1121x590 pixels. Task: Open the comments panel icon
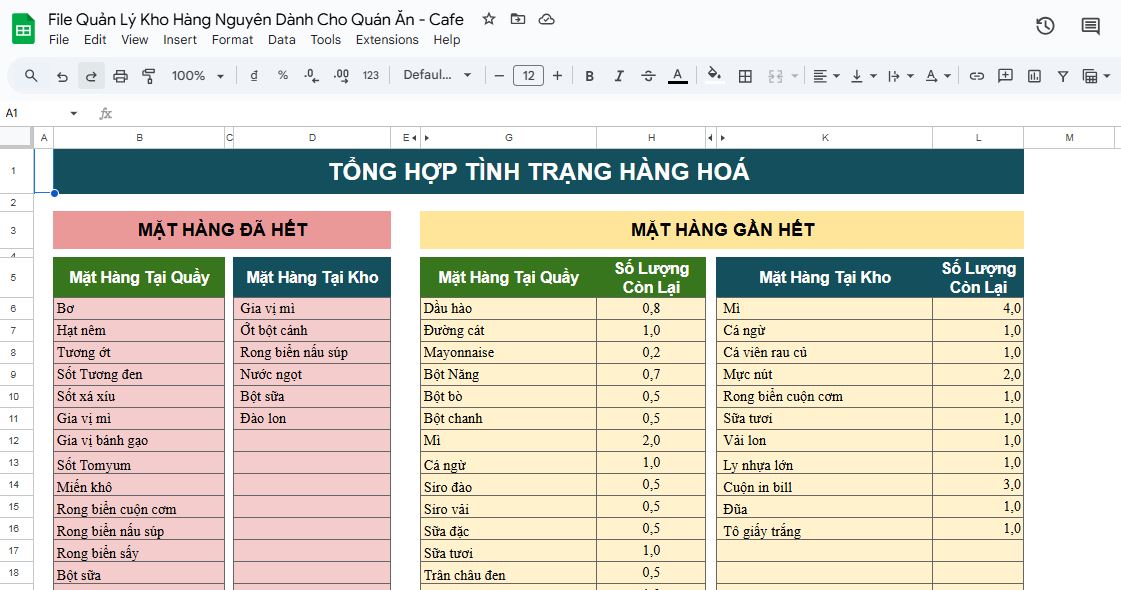(1091, 26)
